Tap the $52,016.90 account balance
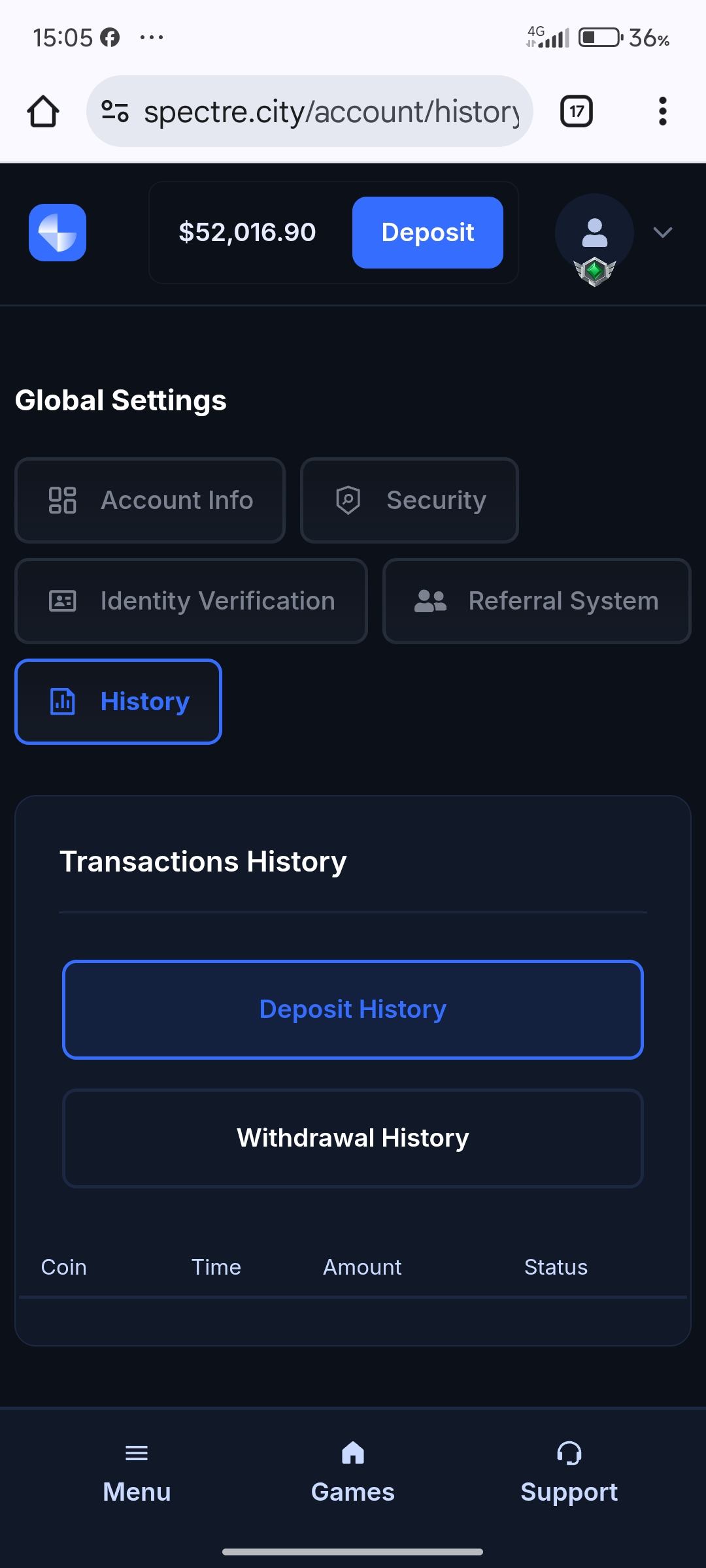The image size is (706, 1568). pos(247,233)
